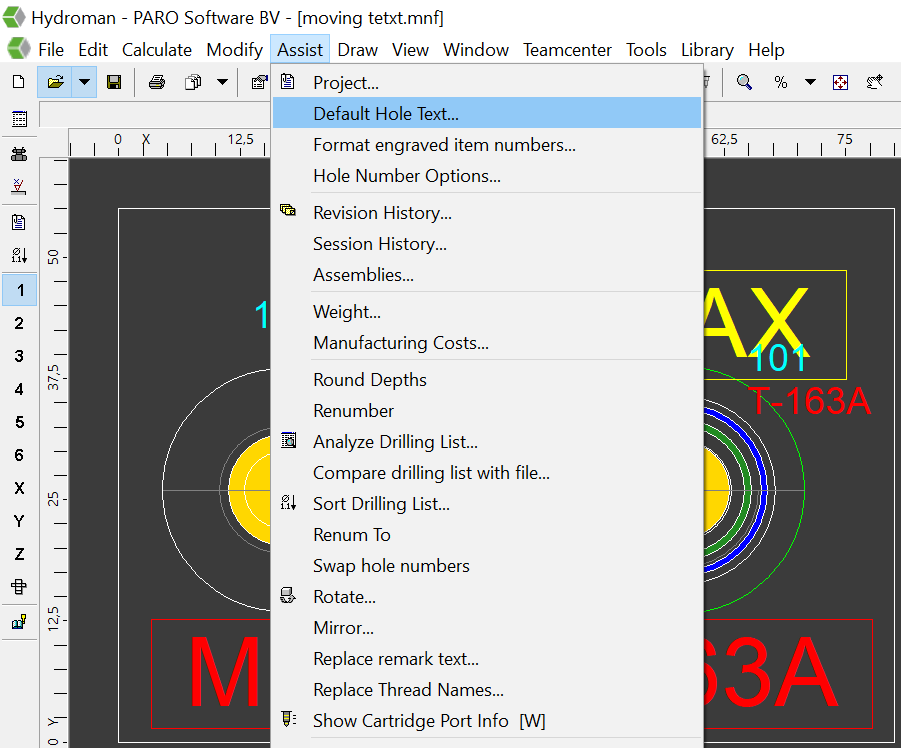Toggle the X axis view button

pyautogui.click(x=19, y=488)
